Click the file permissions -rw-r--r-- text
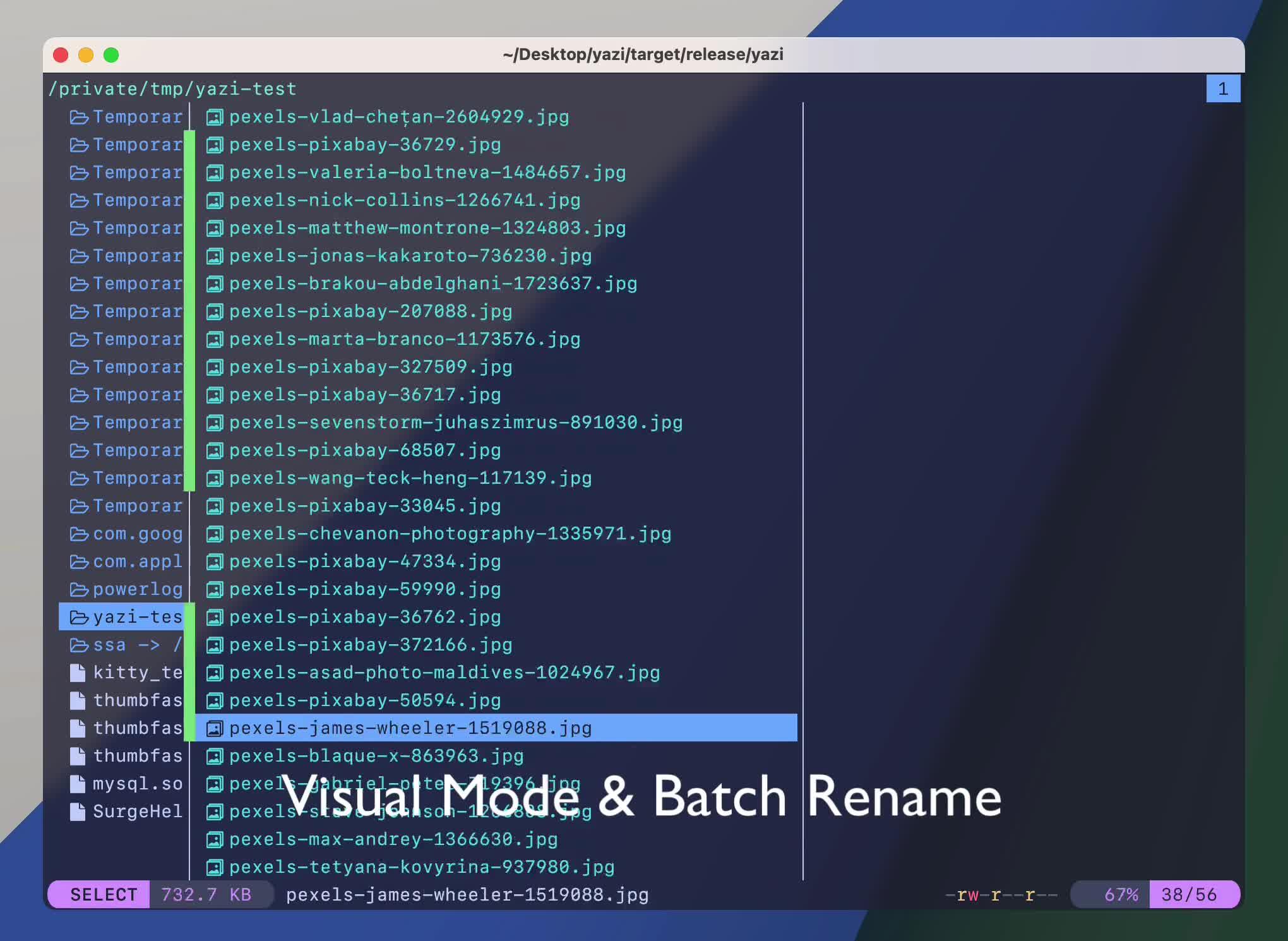 pos(1001,895)
